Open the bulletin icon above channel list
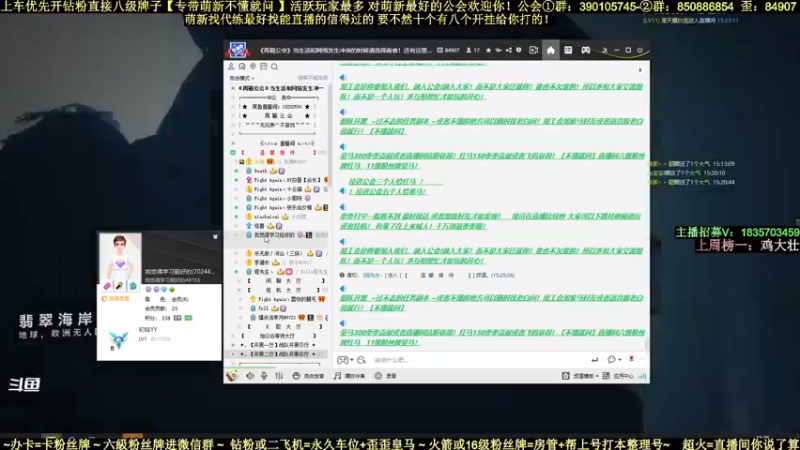The width and height of the screenshot is (800, 450). [x=263, y=66]
